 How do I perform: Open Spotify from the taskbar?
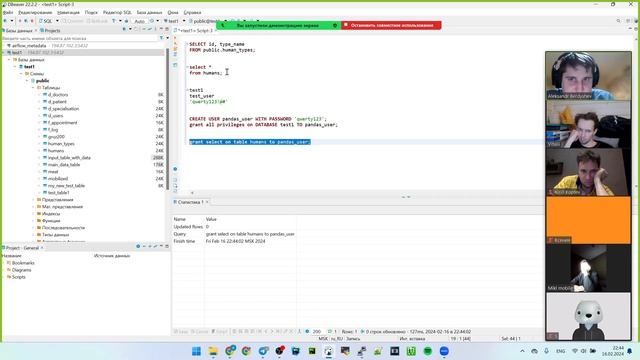[427, 351]
